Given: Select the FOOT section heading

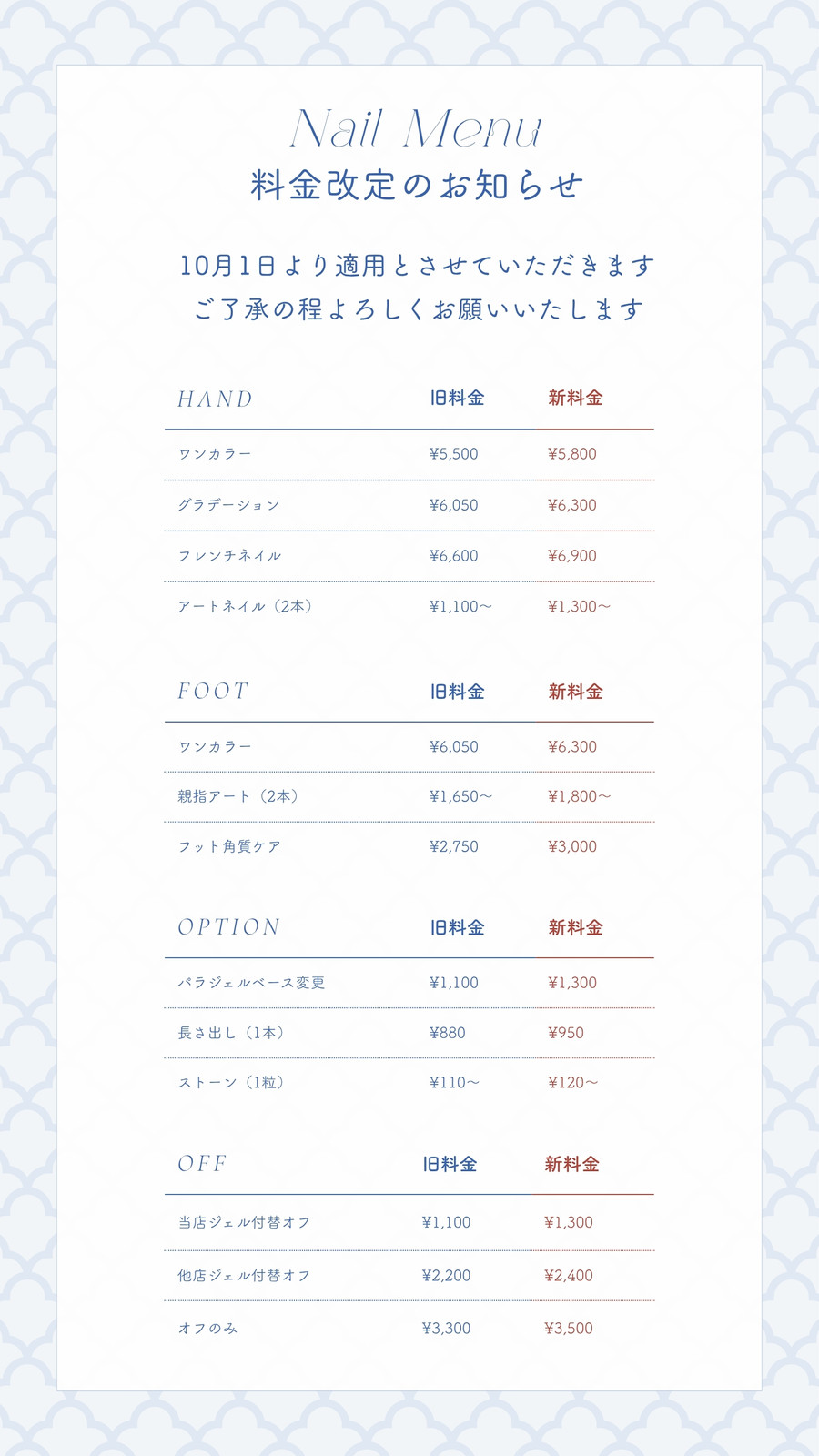Looking at the screenshot, I should 213,691.
